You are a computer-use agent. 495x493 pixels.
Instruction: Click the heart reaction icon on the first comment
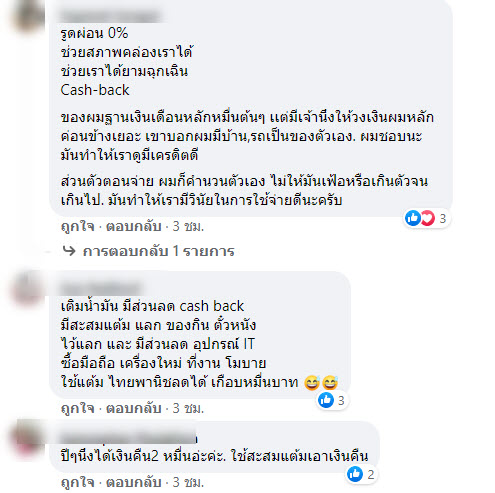427,218
